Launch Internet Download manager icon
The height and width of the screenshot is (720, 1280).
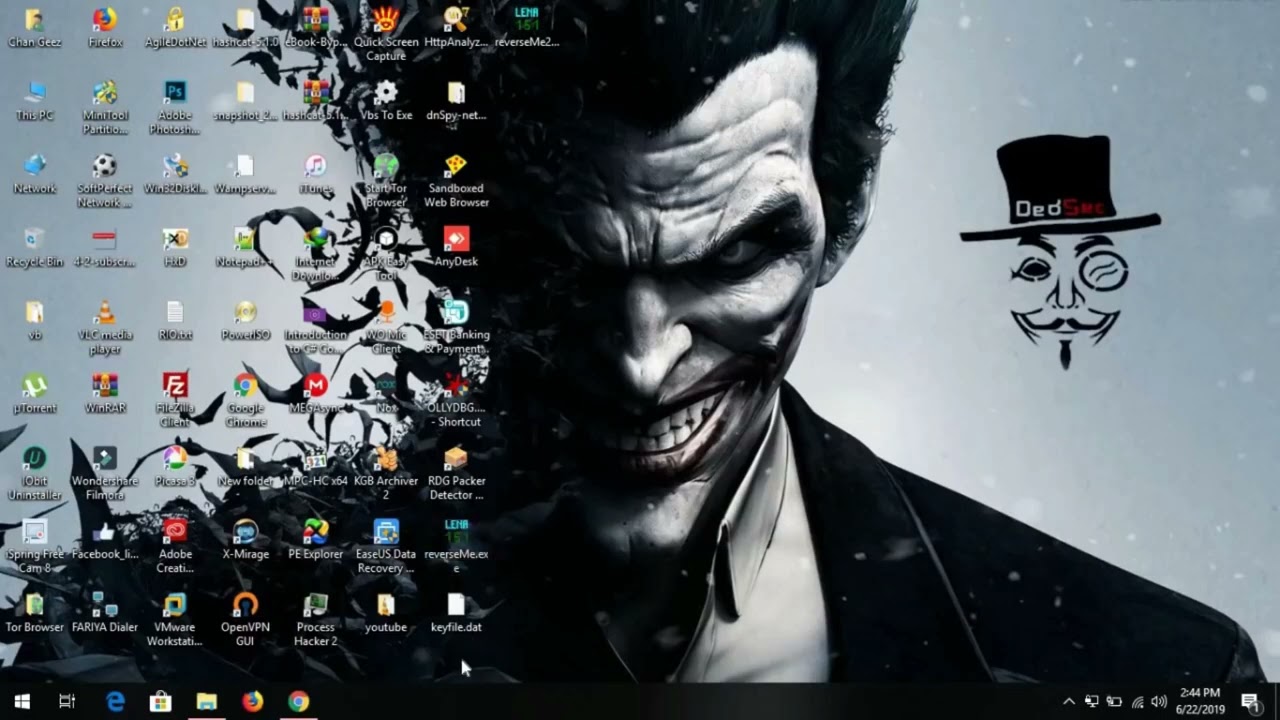click(x=315, y=254)
